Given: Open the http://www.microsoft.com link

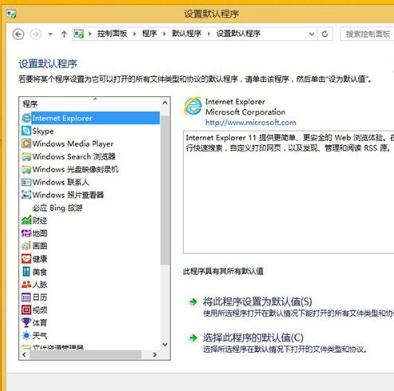Looking at the screenshot, I should 251,122.
